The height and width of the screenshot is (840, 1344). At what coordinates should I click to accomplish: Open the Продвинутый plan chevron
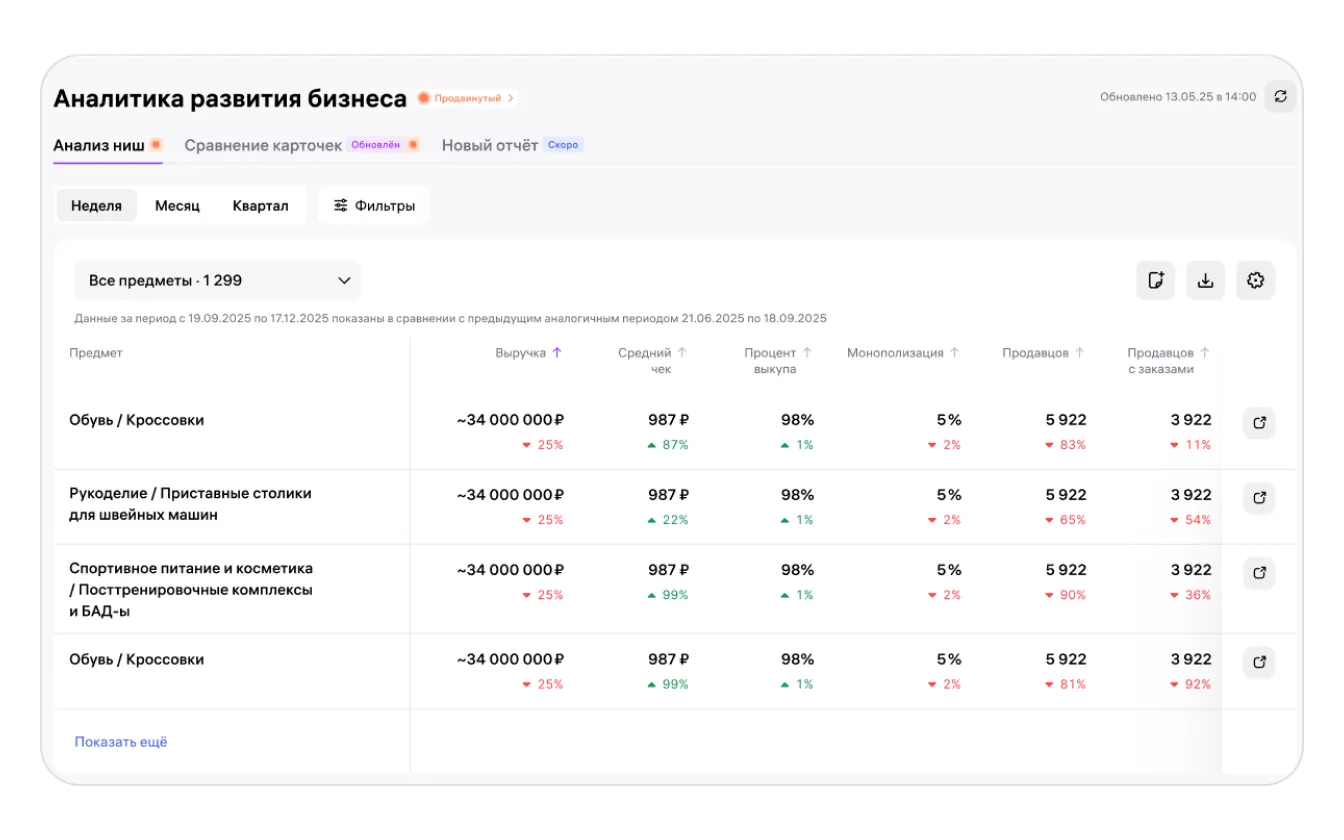(x=510, y=98)
